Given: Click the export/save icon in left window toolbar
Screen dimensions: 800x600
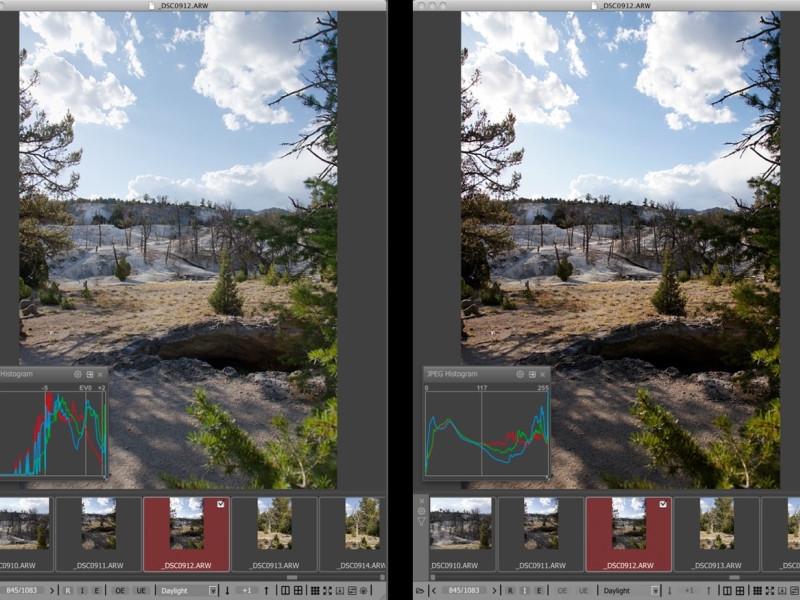Looking at the screenshot, I should click(339, 590).
